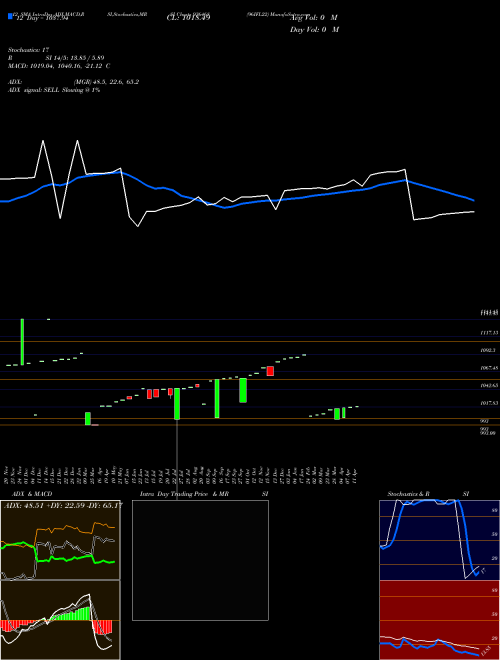Open the red RSI panel at bottom right

(439, 620)
